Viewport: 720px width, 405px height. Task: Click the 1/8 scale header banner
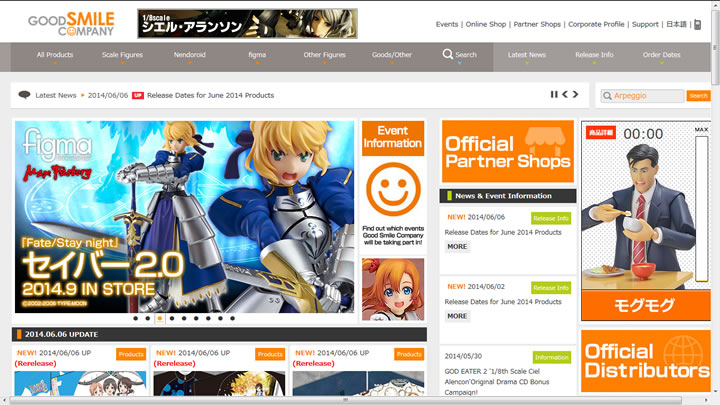248,24
